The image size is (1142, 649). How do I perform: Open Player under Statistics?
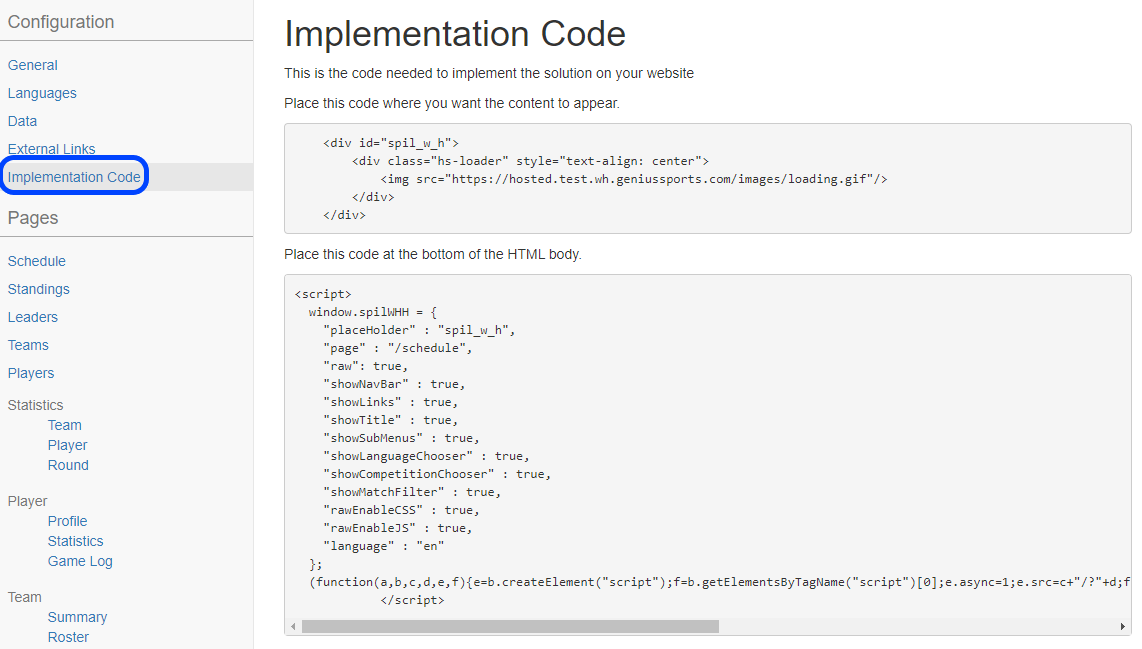click(x=68, y=445)
